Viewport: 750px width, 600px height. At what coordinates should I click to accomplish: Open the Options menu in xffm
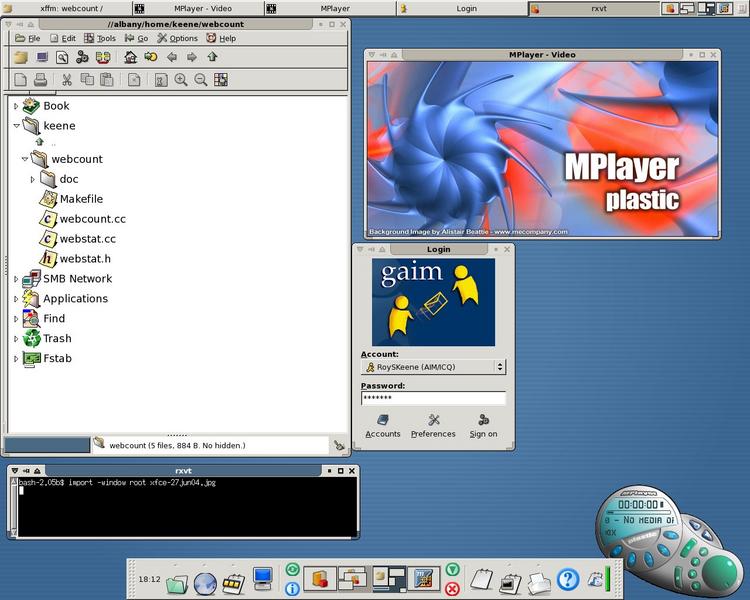click(177, 38)
